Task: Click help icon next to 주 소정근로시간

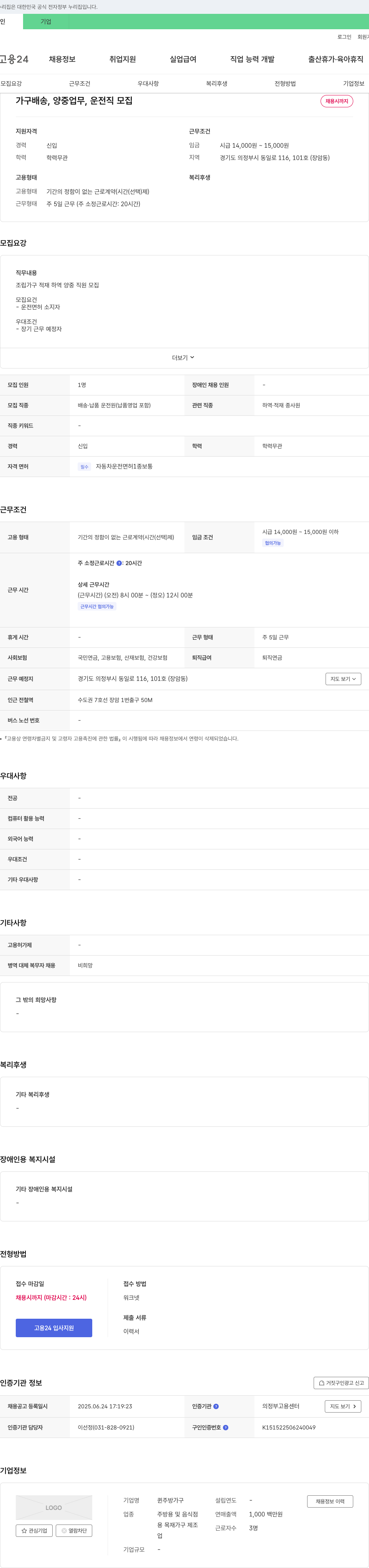Action: point(119,563)
